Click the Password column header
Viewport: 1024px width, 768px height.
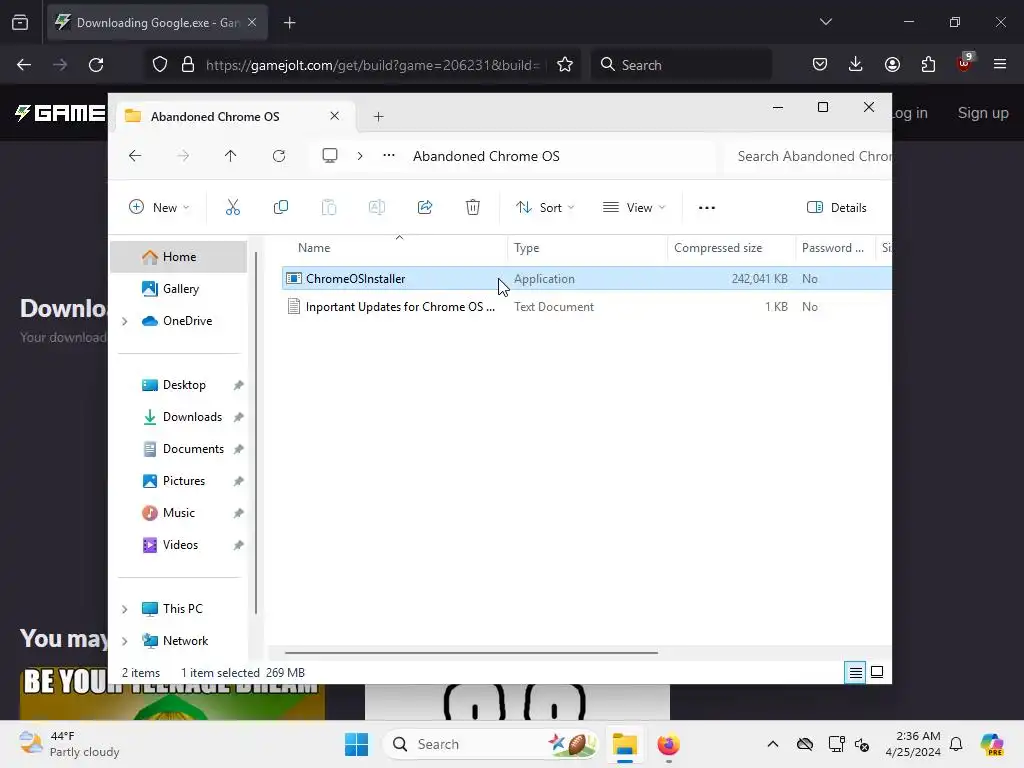(833, 248)
